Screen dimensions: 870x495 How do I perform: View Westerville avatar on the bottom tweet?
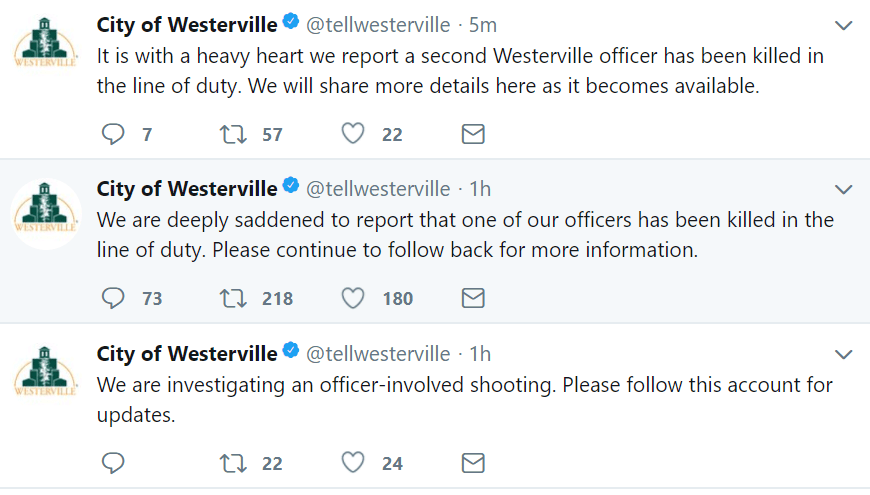[x=45, y=371]
